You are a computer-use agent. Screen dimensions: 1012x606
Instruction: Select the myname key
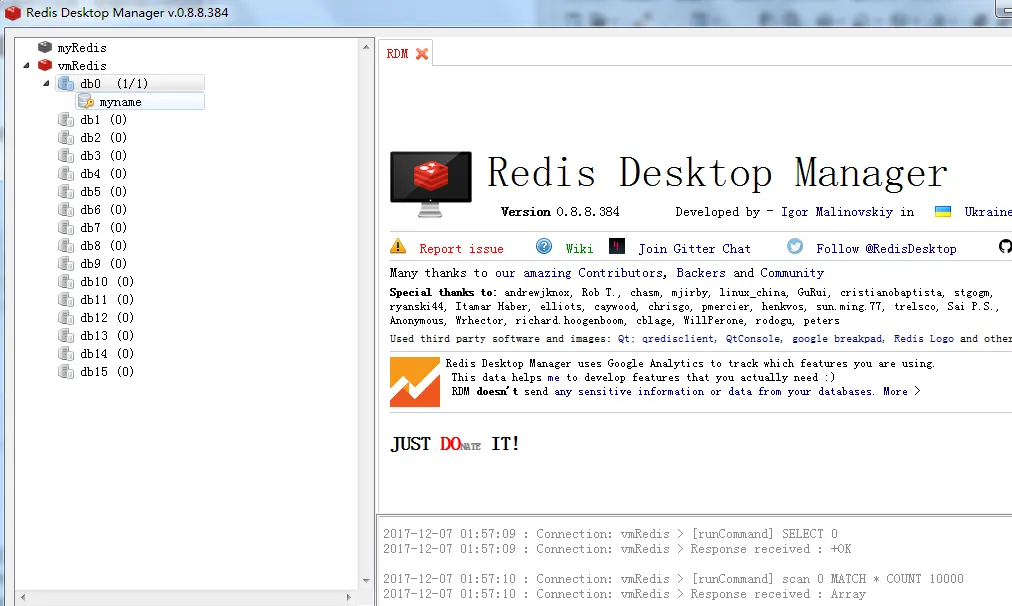click(x=121, y=102)
